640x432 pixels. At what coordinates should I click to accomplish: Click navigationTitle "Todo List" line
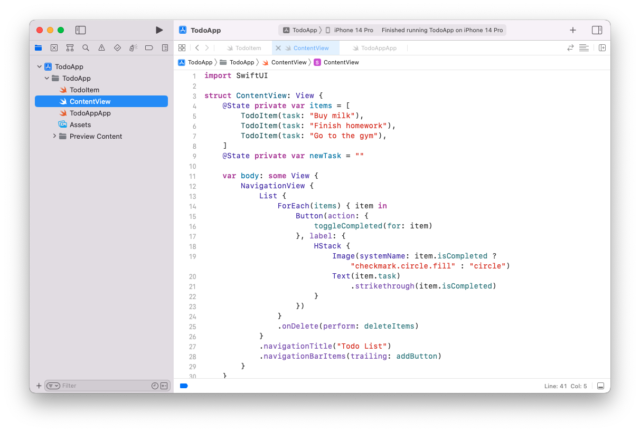coord(325,346)
